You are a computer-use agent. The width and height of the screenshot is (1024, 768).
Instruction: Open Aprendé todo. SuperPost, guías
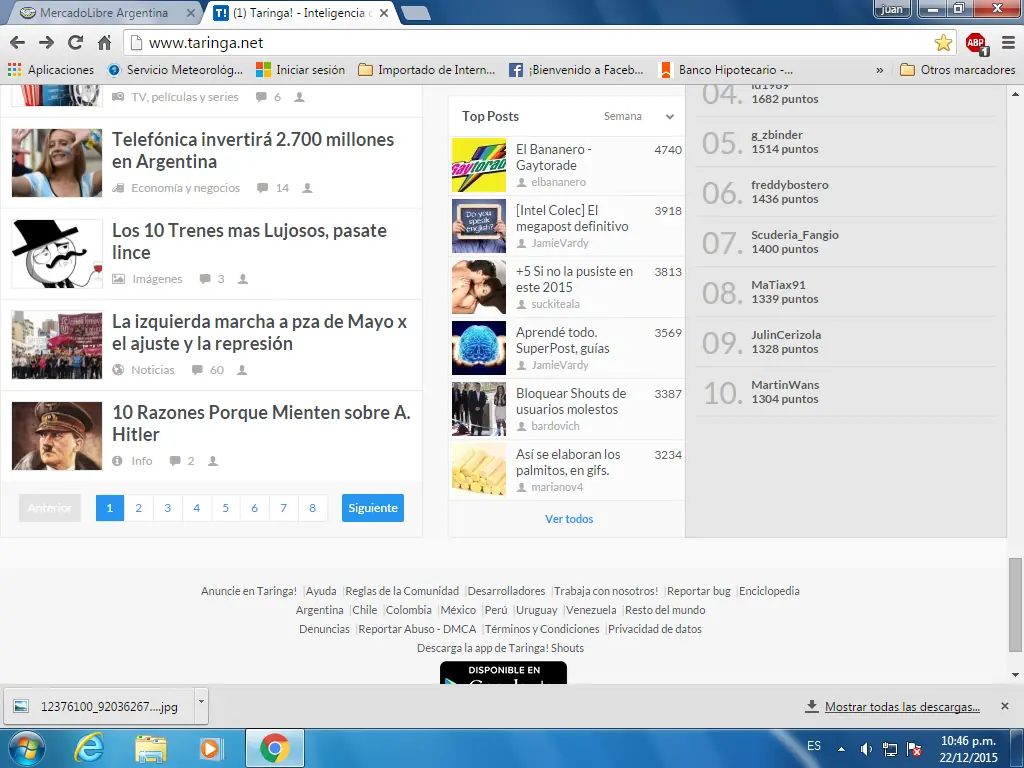562,340
